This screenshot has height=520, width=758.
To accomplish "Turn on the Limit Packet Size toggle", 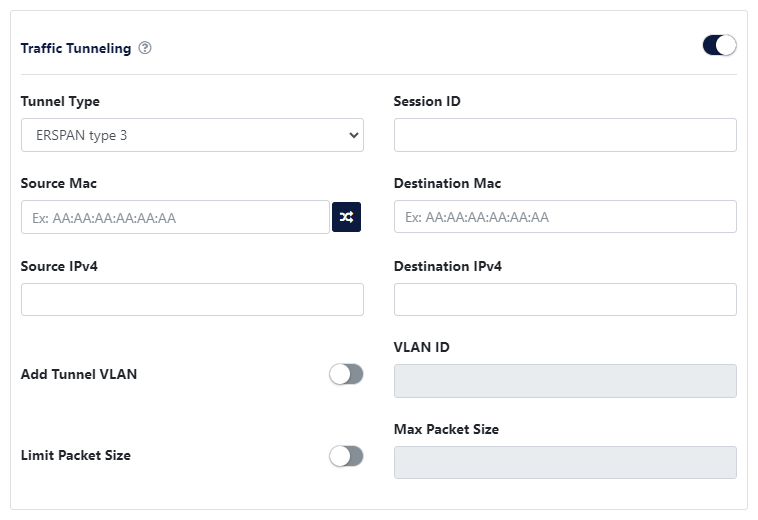I will pyautogui.click(x=346, y=456).
